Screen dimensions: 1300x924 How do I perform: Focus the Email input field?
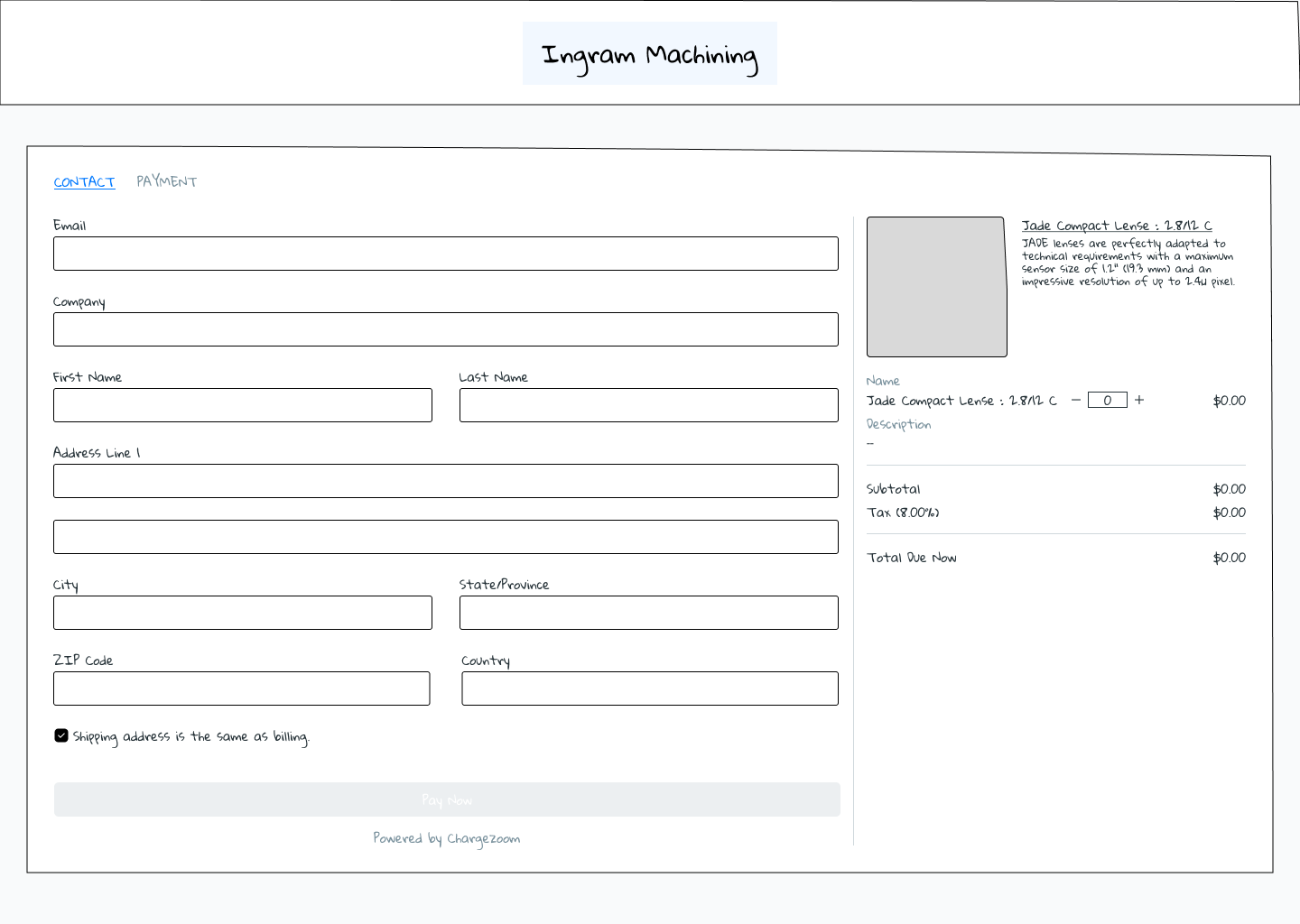tap(446, 254)
